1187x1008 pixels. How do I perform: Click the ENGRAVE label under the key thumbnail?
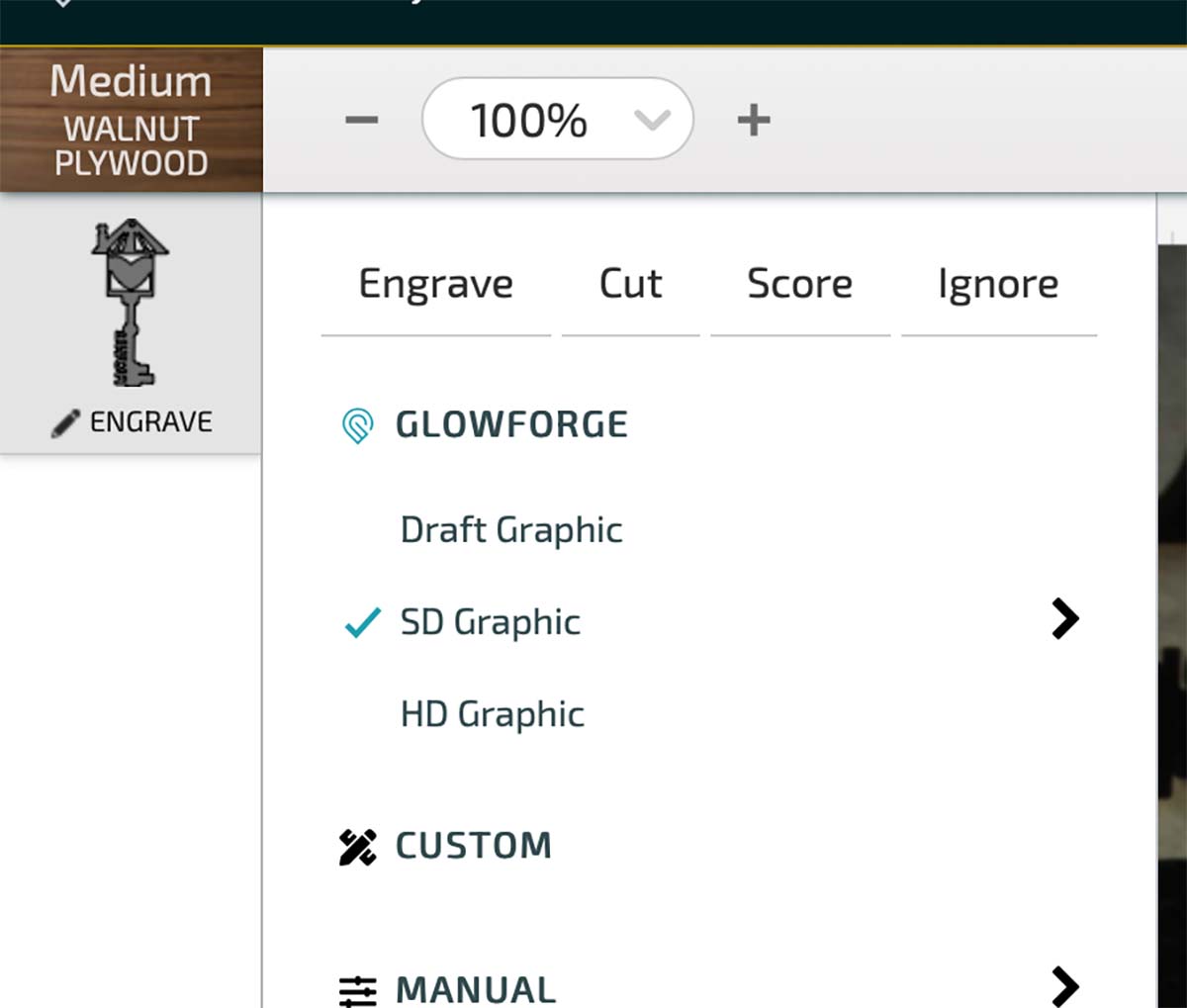click(x=151, y=422)
